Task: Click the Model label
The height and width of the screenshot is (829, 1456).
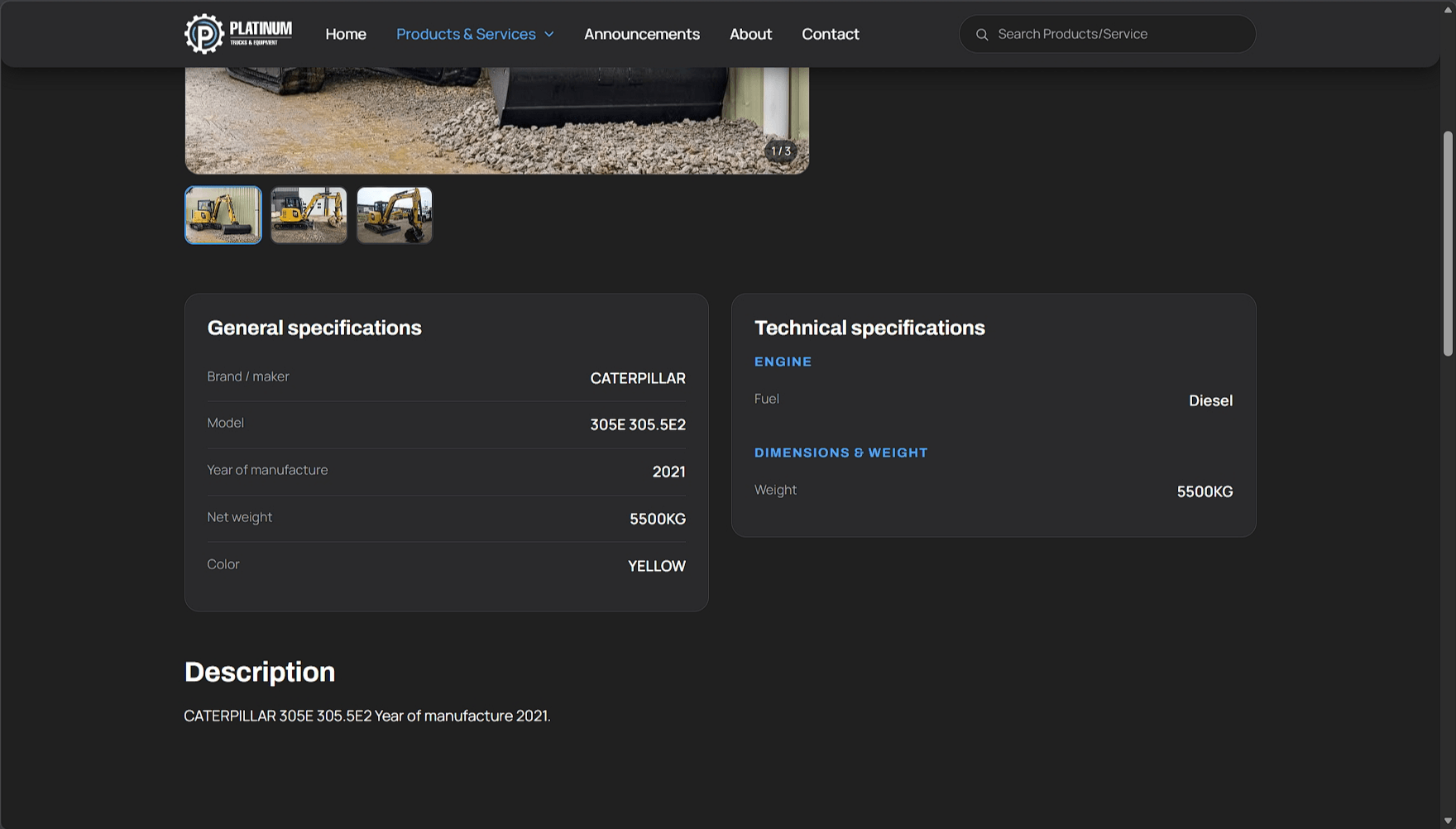Action: (225, 423)
